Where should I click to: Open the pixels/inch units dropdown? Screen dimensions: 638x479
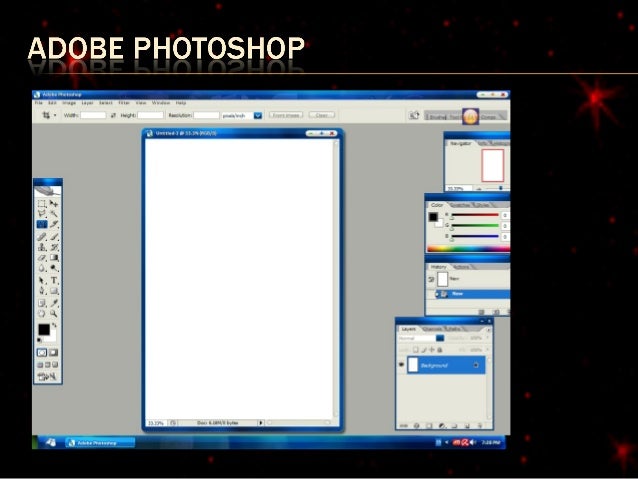tap(258, 116)
